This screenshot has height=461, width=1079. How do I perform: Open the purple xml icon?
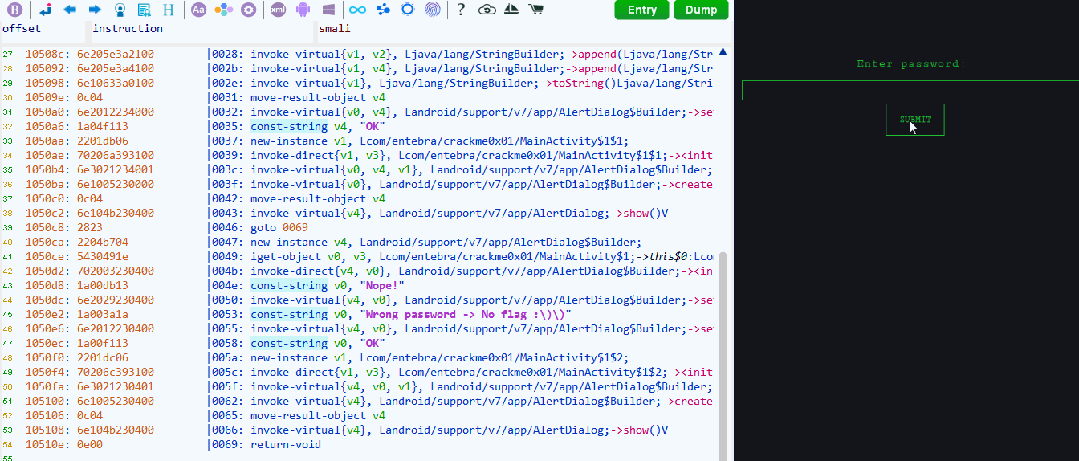click(x=278, y=10)
